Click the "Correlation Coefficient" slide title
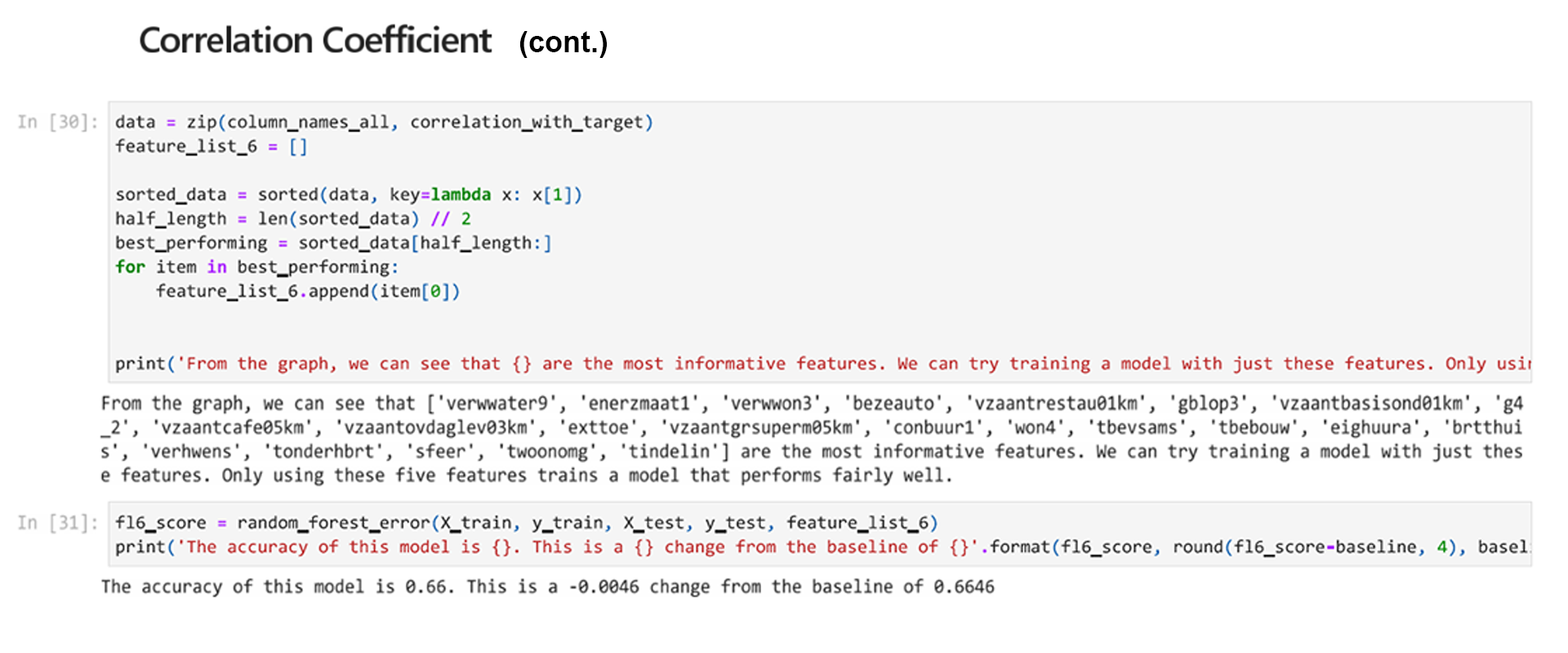 click(315, 41)
